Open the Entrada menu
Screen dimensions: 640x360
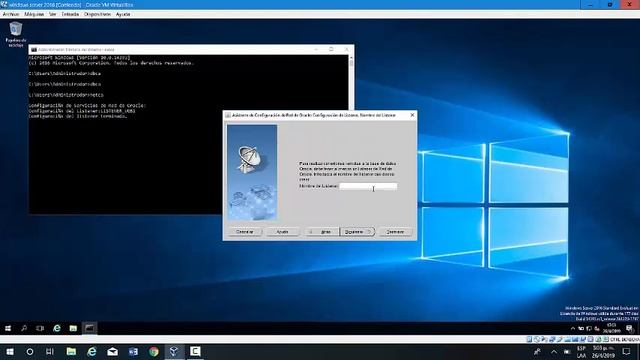[x=70, y=14]
